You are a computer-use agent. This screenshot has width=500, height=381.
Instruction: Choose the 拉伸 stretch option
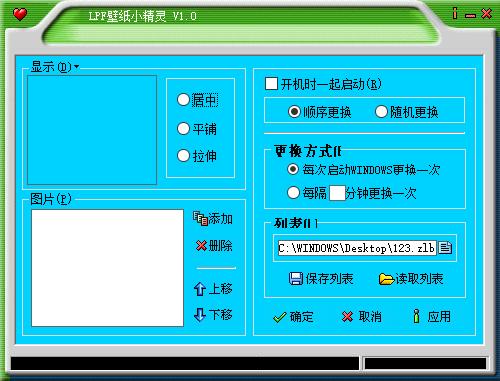click(183, 155)
